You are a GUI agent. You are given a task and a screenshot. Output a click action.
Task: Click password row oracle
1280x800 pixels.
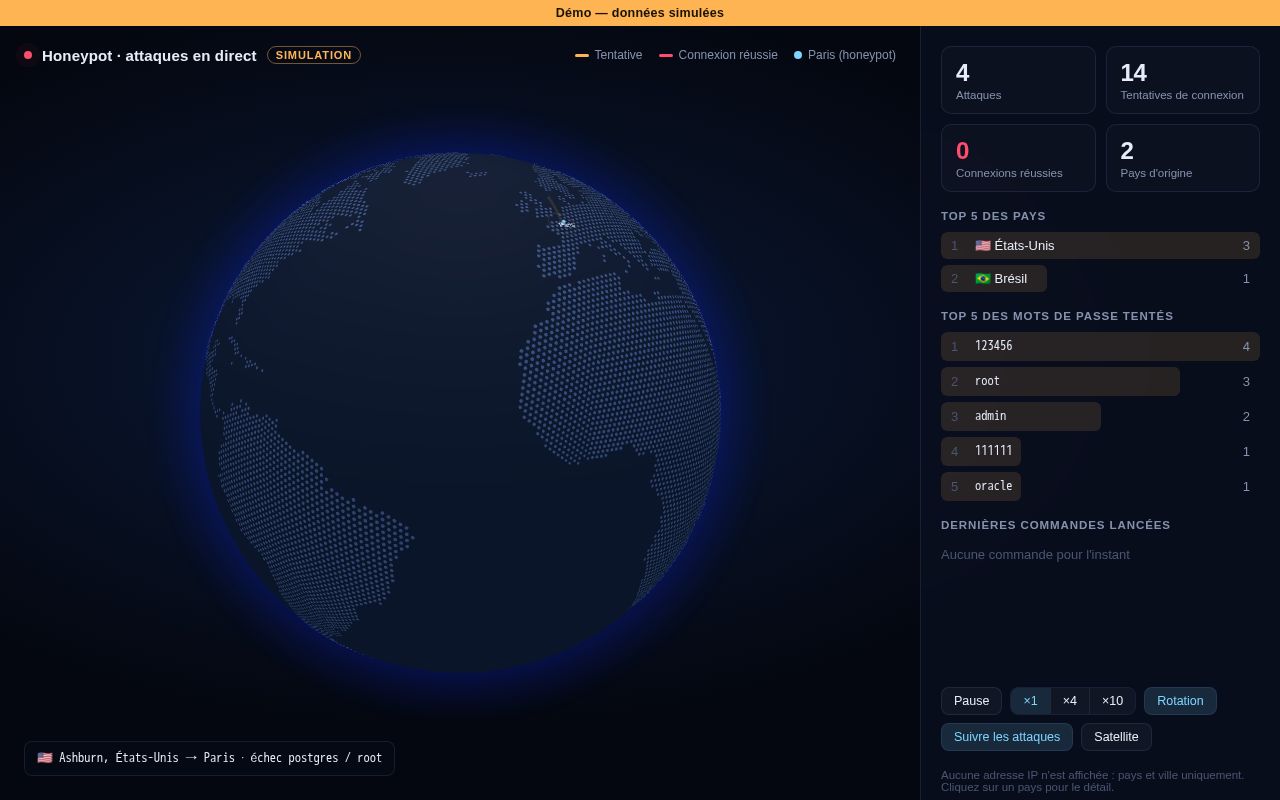[x=1100, y=486]
